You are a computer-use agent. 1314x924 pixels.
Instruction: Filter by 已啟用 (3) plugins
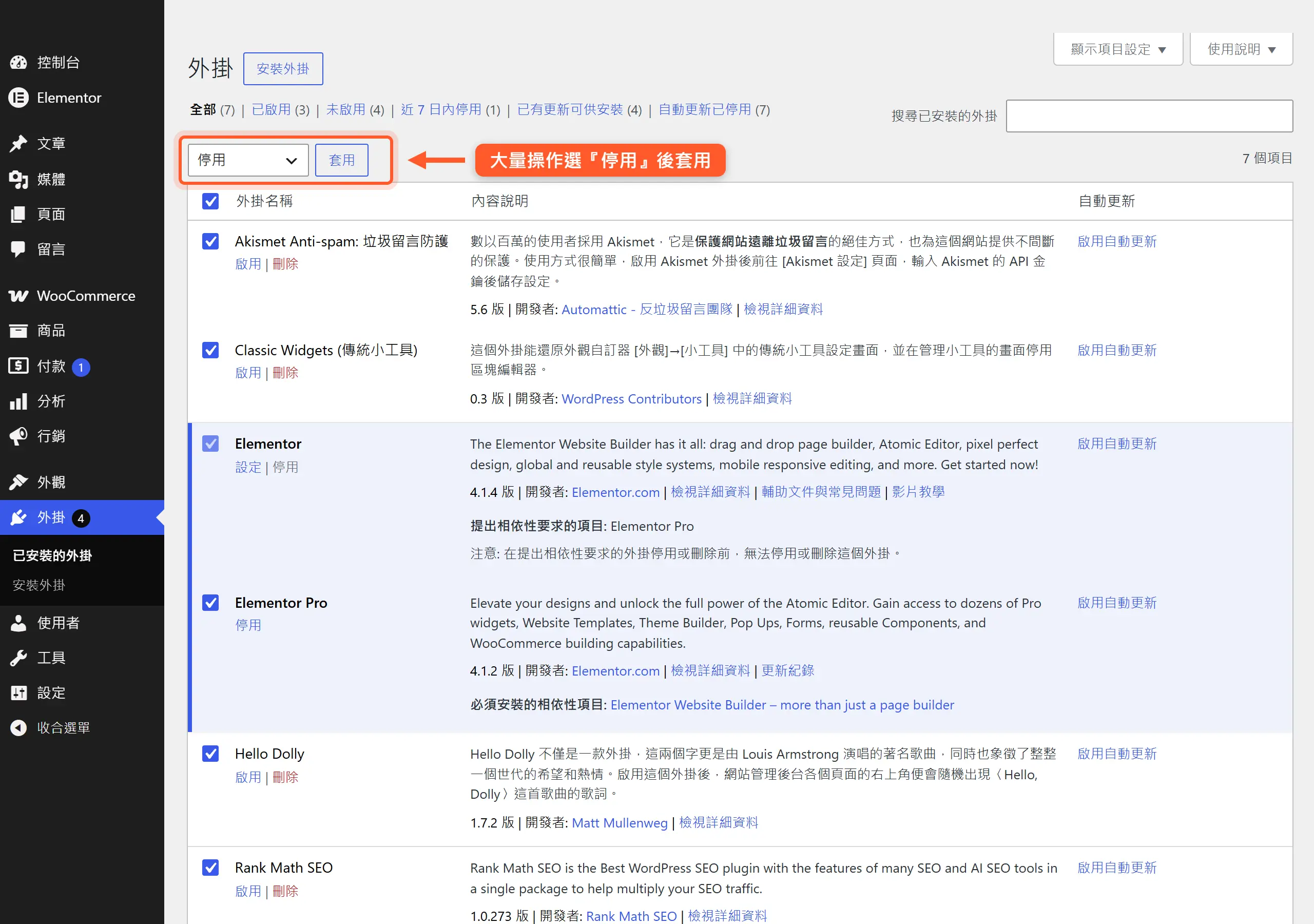[x=280, y=109]
